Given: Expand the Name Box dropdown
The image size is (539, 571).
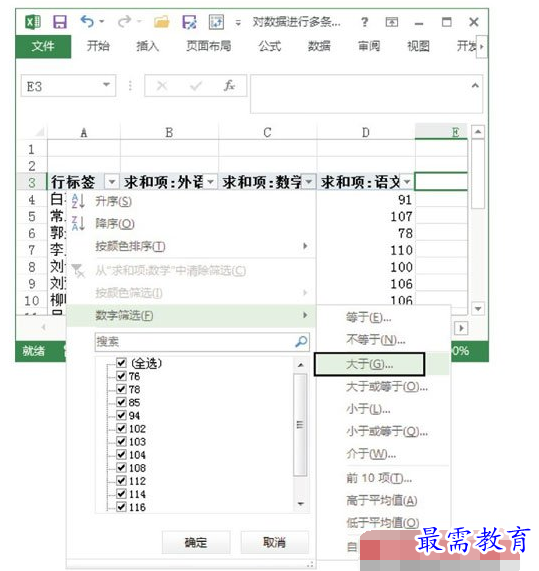Looking at the screenshot, I should [106, 85].
